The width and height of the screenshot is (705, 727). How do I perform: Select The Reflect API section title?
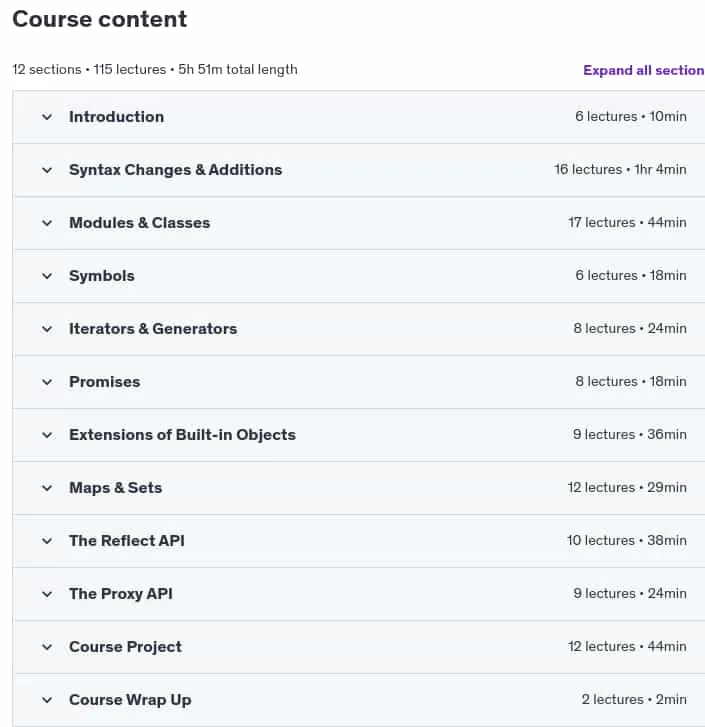pyautogui.click(x=127, y=541)
